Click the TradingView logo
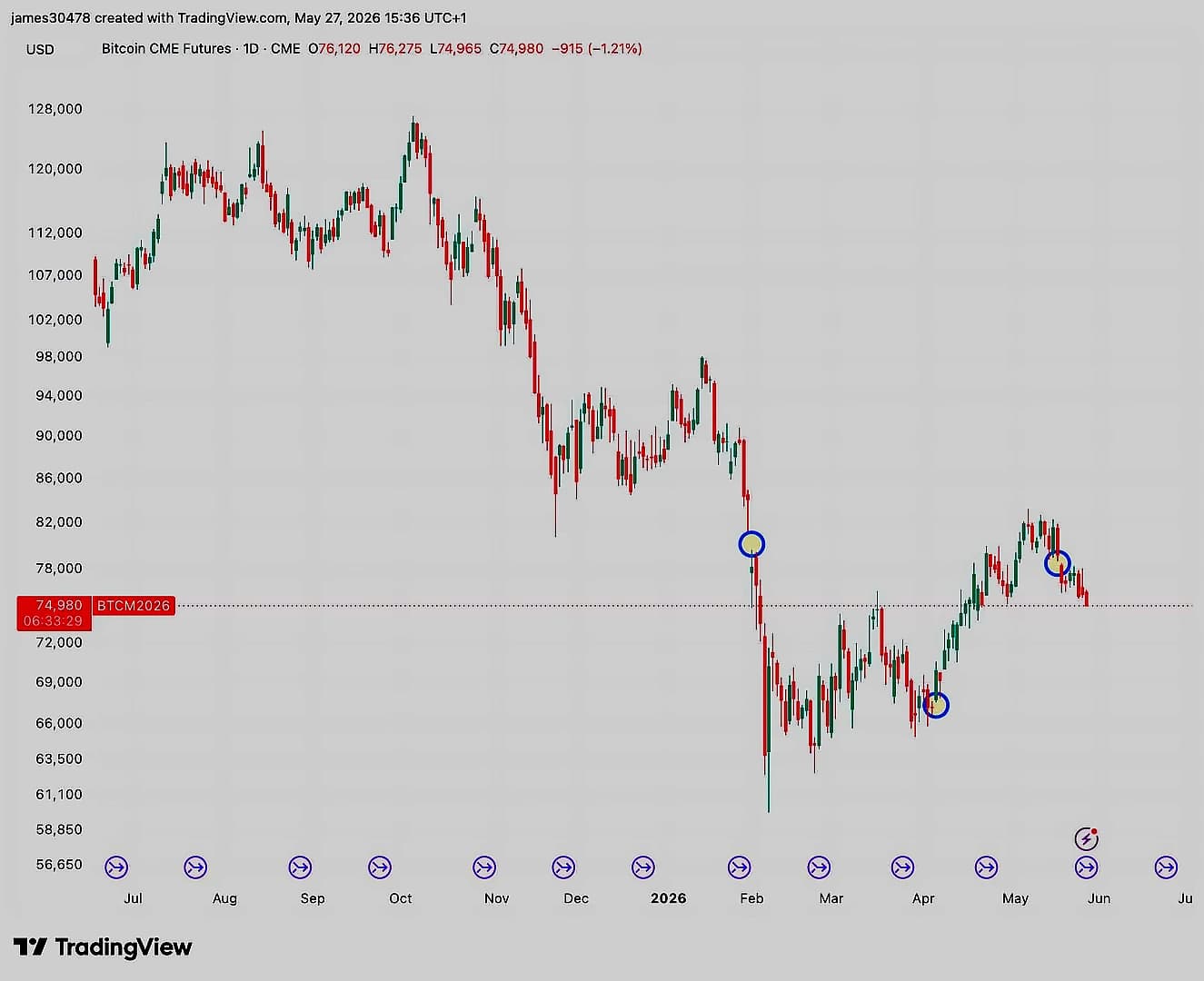1204x981 pixels. click(103, 947)
